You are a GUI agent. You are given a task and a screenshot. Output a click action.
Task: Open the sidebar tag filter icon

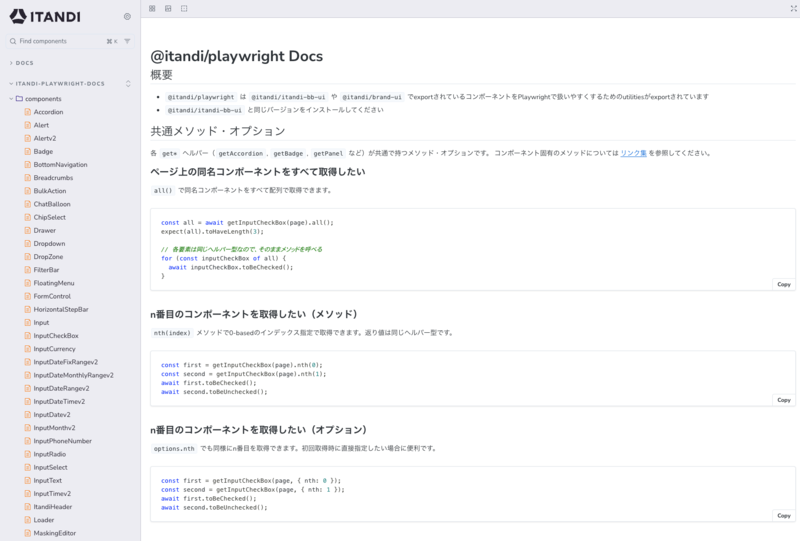[x=127, y=41]
